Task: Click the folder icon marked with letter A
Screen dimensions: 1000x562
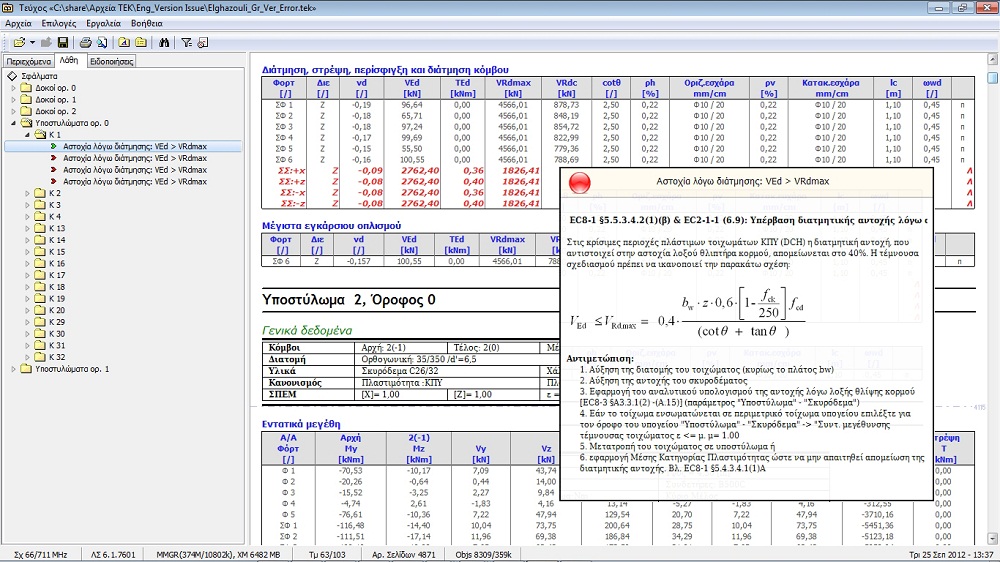Action: point(124,43)
